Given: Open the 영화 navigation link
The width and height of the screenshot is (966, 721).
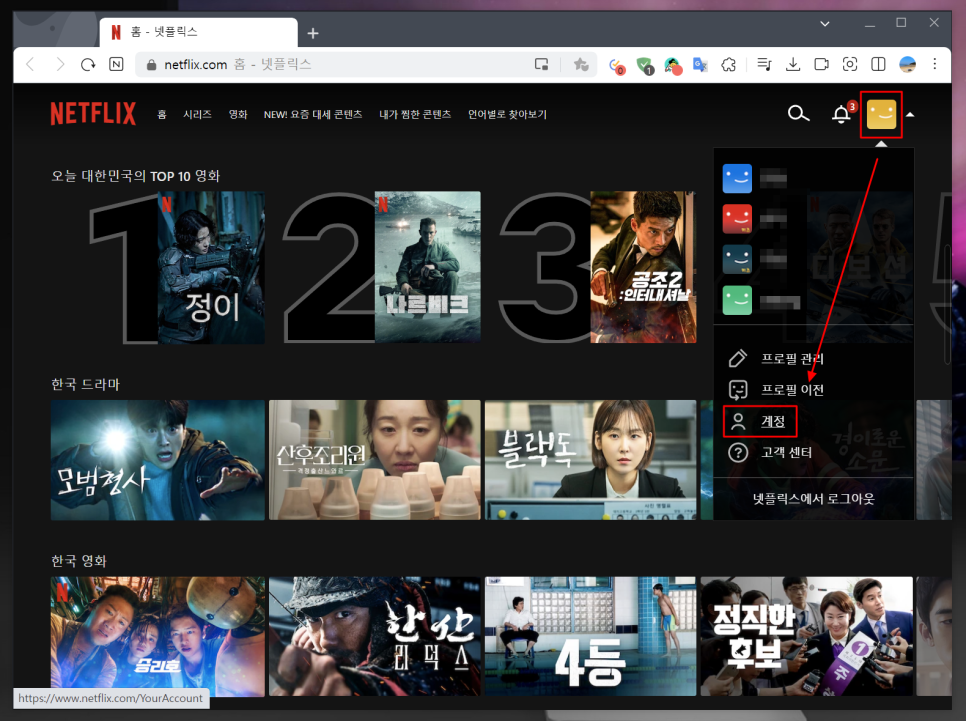Looking at the screenshot, I should [x=238, y=115].
